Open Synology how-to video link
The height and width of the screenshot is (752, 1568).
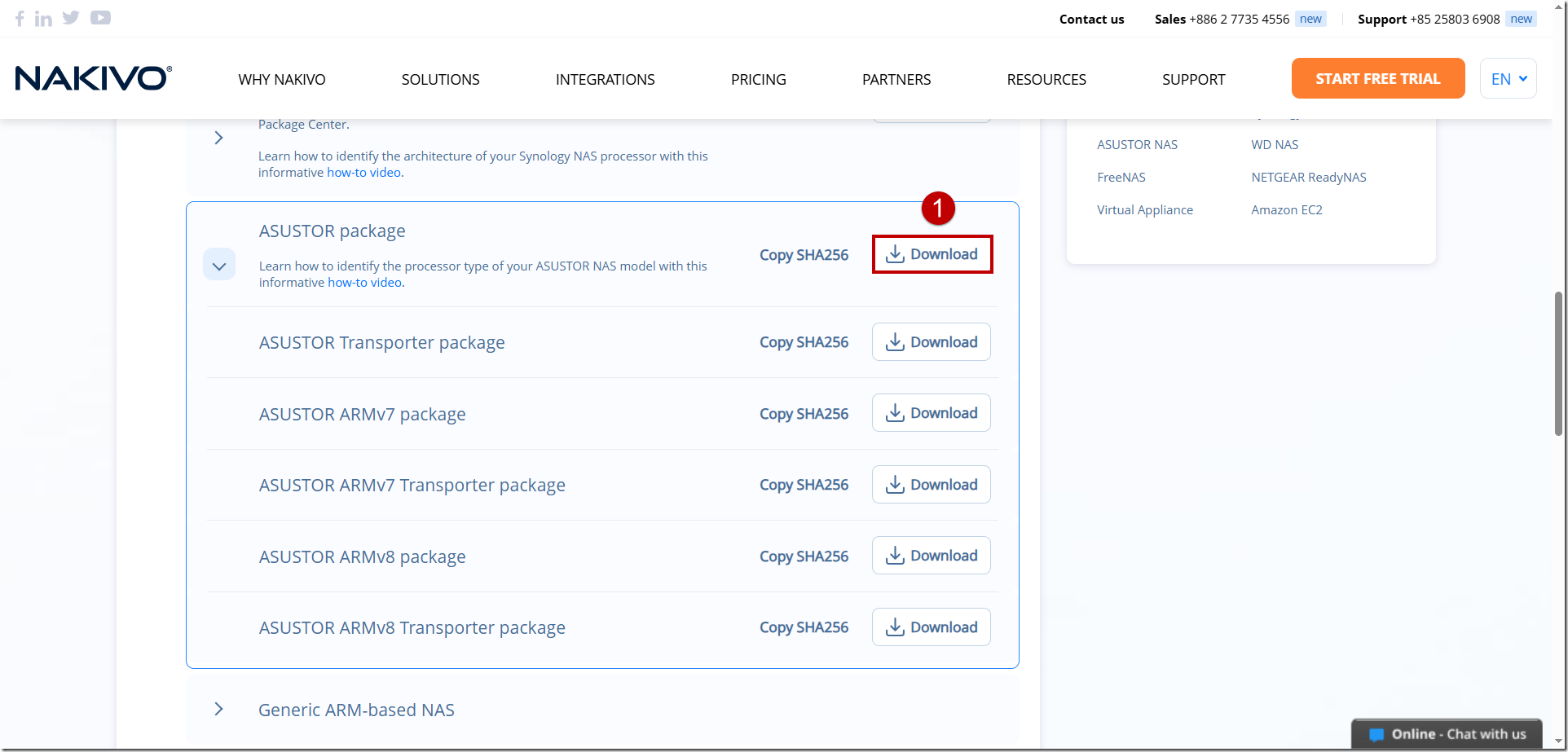coord(363,173)
